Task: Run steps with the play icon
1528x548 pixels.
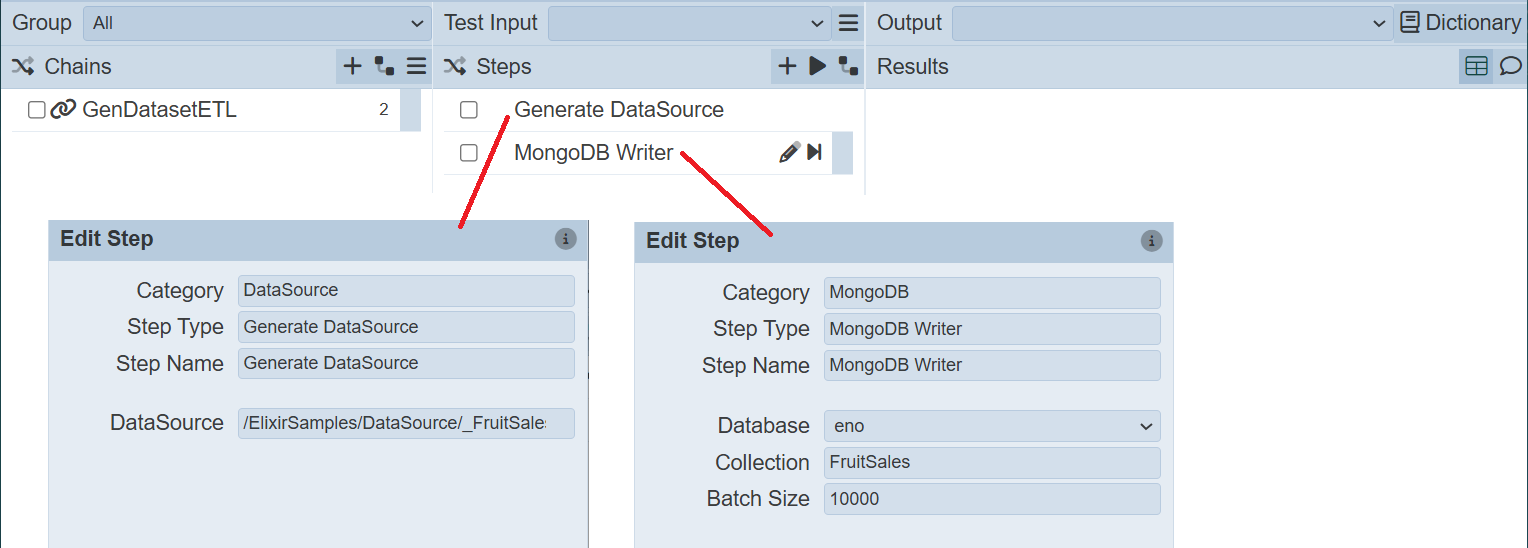Action: pos(817,67)
